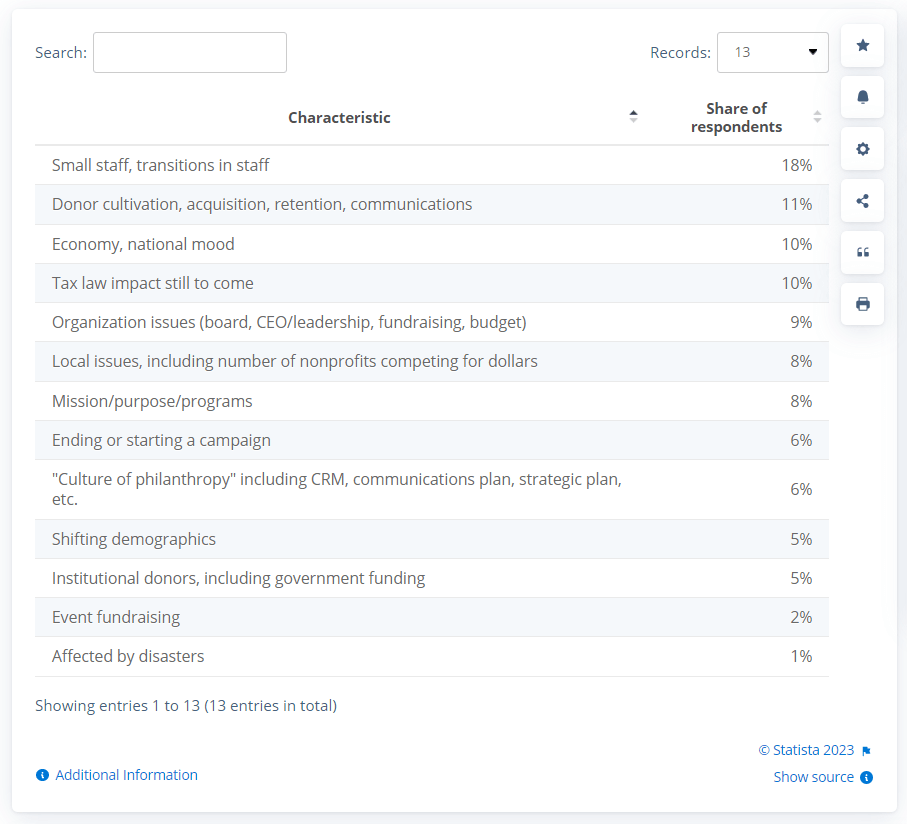The height and width of the screenshot is (824, 907).
Task: Click the flag icon next to Statista 2023
Action: click(x=866, y=751)
